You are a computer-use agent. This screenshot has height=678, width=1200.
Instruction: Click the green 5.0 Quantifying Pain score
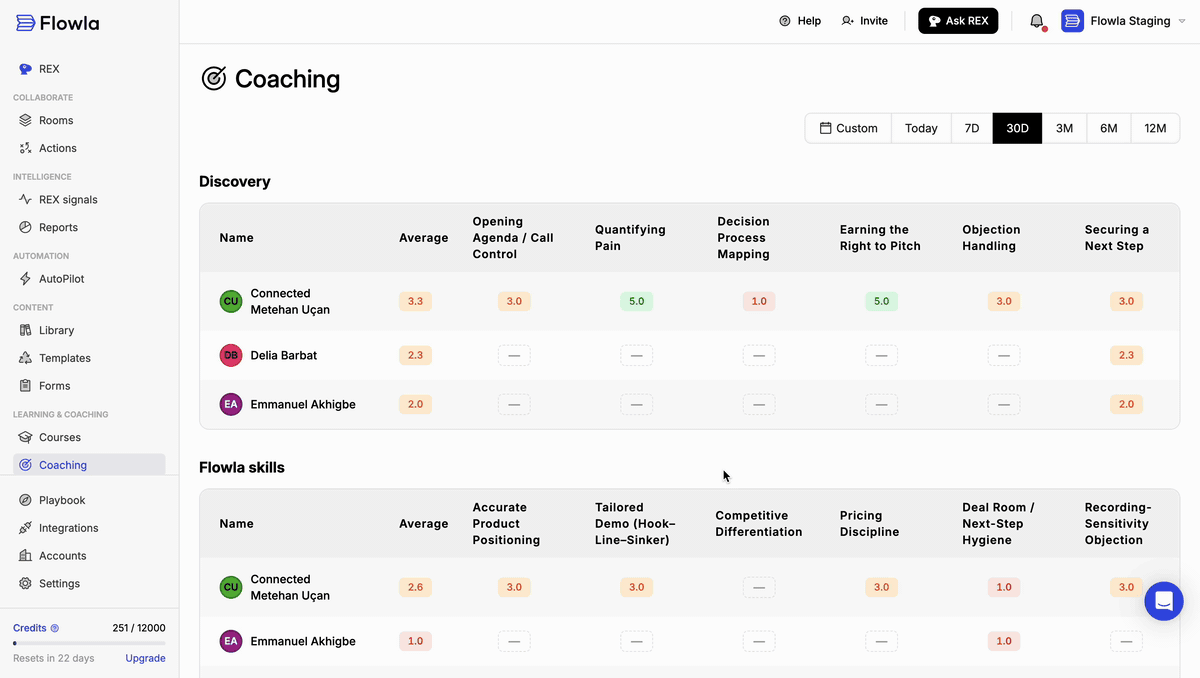pos(636,301)
